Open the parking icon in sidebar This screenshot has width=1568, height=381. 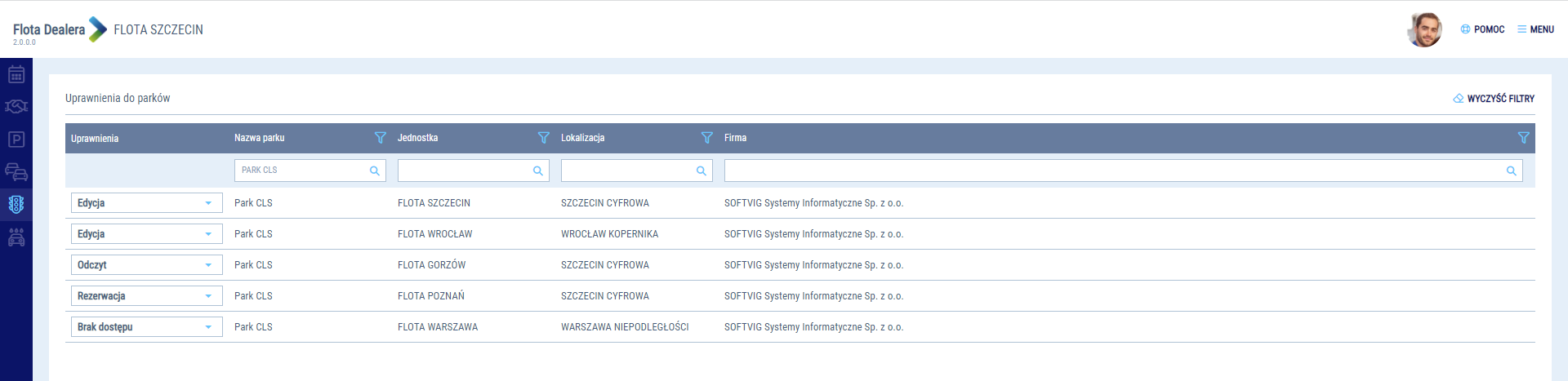(x=16, y=140)
